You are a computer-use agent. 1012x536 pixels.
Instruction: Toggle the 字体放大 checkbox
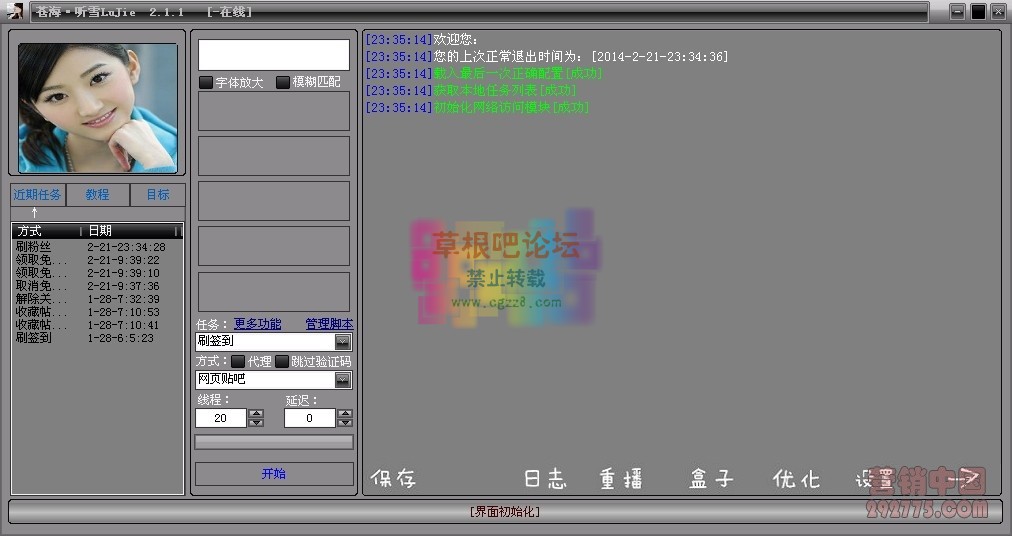[206, 82]
